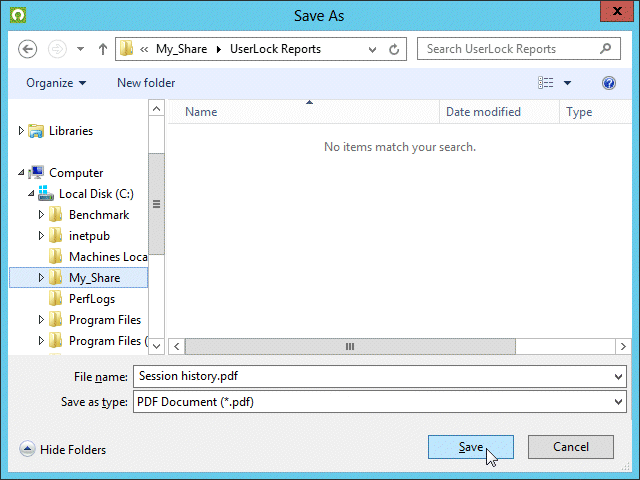The height and width of the screenshot is (480, 640).
Task: Click the Up one level arrow
Action: 102,49
